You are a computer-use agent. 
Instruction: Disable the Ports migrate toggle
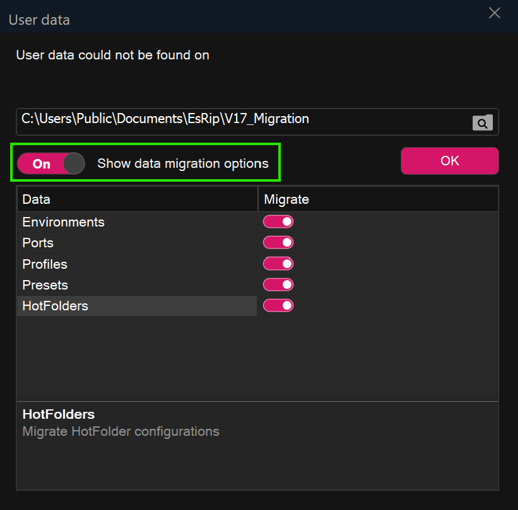(278, 242)
